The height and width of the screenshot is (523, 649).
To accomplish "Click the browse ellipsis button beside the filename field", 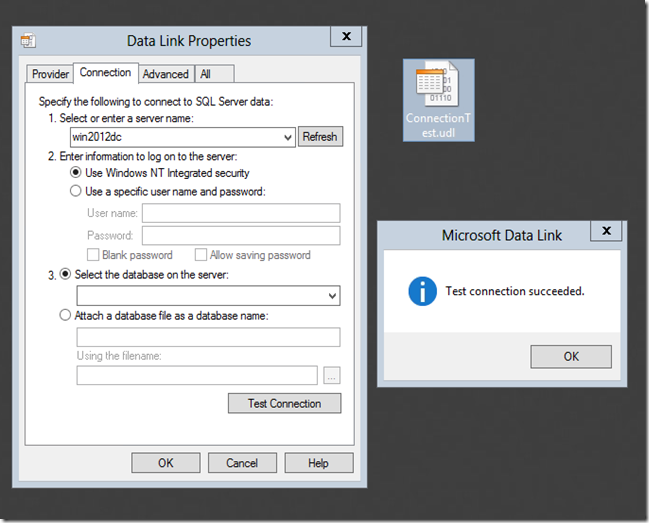I will [332, 375].
